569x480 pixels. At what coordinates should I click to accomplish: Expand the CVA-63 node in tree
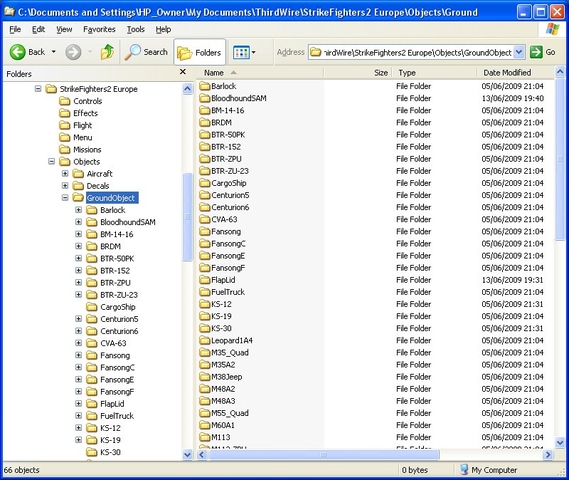coord(78,343)
